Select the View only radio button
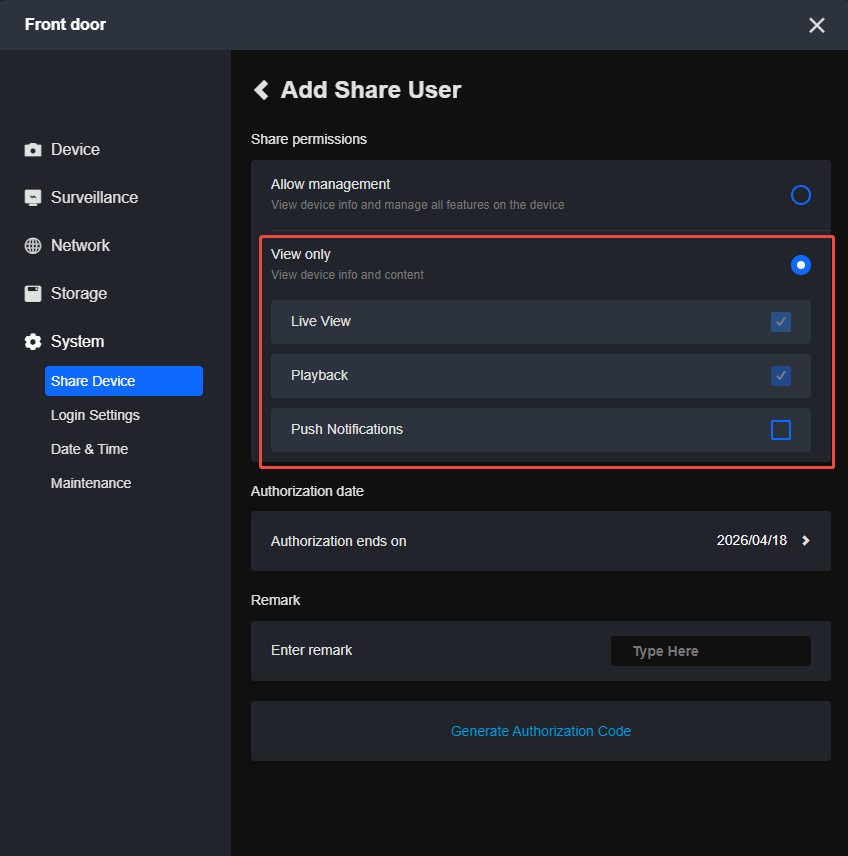 pyautogui.click(x=800, y=265)
